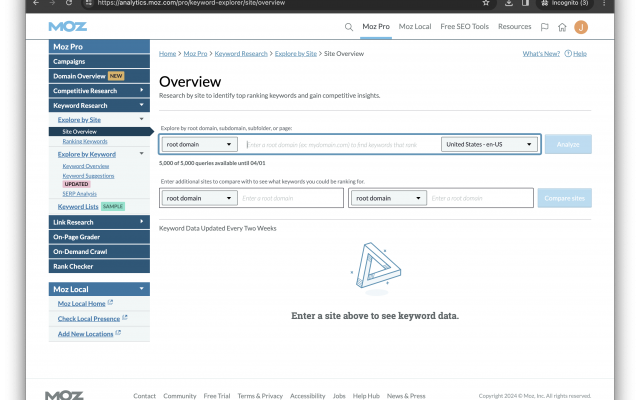The image size is (640, 400).
Task: Open Help Hub link in footer
Action: (366, 396)
